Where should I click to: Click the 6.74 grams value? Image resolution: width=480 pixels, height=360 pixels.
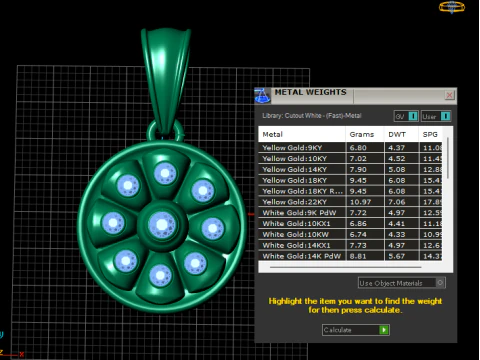[358, 234]
